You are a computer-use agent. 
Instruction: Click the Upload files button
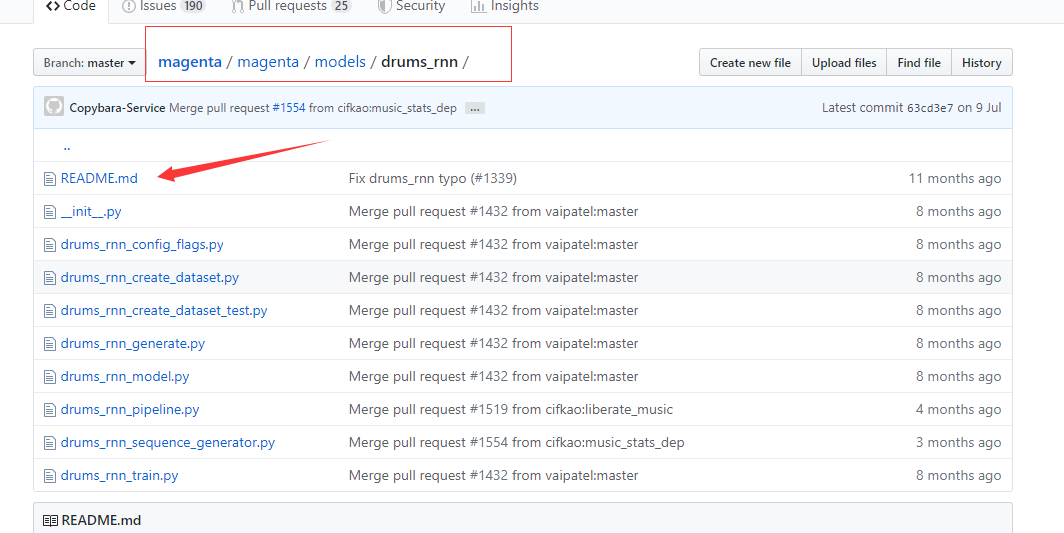pos(844,62)
